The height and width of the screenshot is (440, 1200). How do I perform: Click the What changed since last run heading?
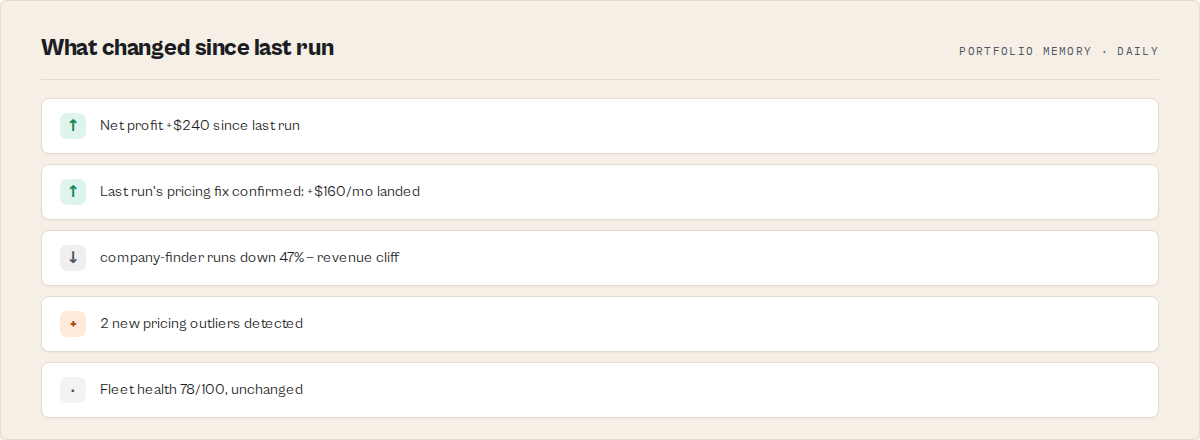click(x=188, y=47)
